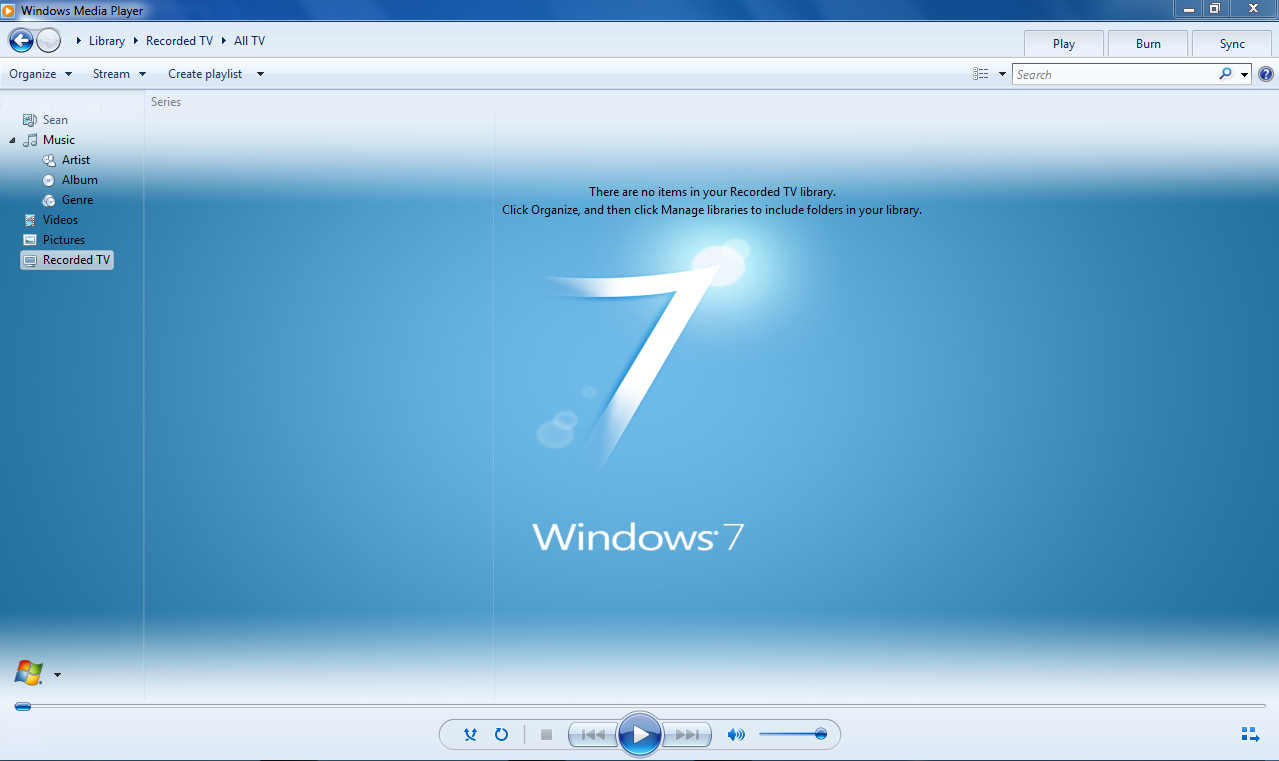Select the Sean playlist library item

point(45,120)
